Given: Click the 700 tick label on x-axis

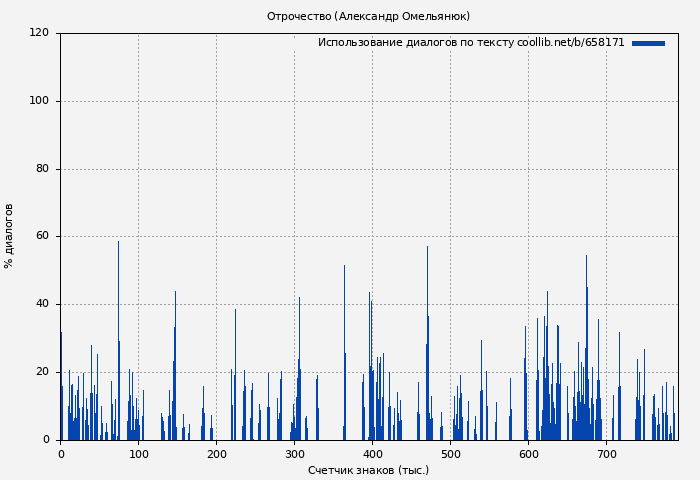Looking at the screenshot, I should (607, 454).
